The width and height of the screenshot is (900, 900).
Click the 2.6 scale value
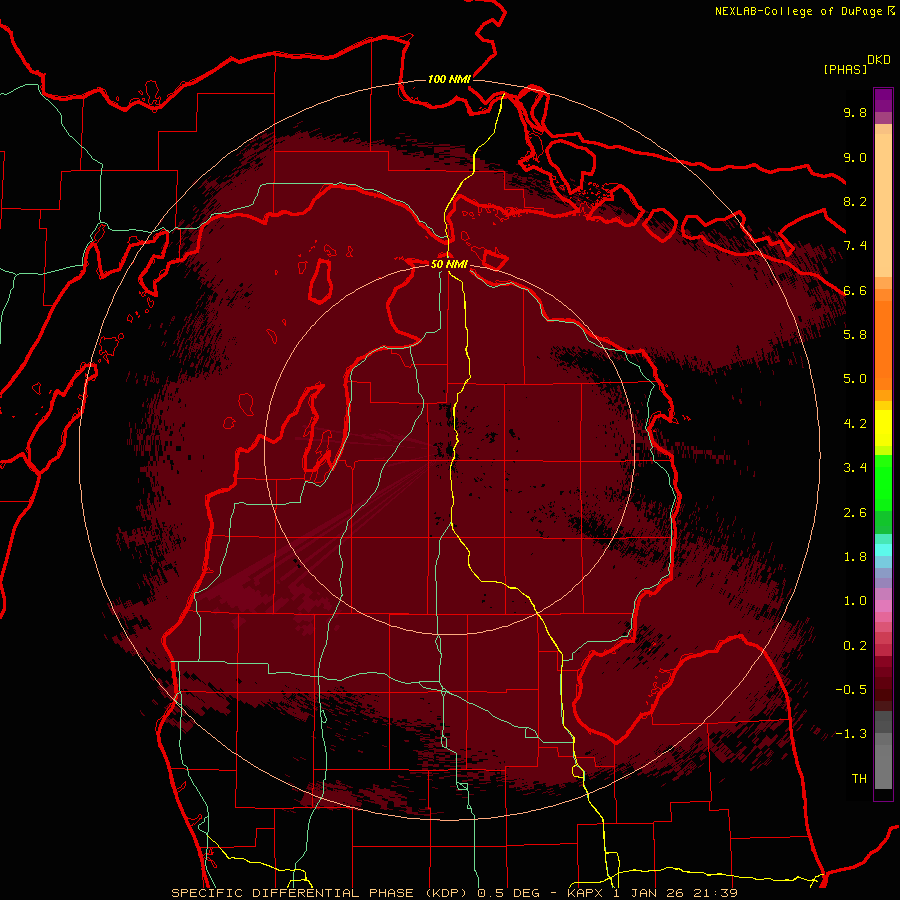pyautogui.click(x=855, y=513)
